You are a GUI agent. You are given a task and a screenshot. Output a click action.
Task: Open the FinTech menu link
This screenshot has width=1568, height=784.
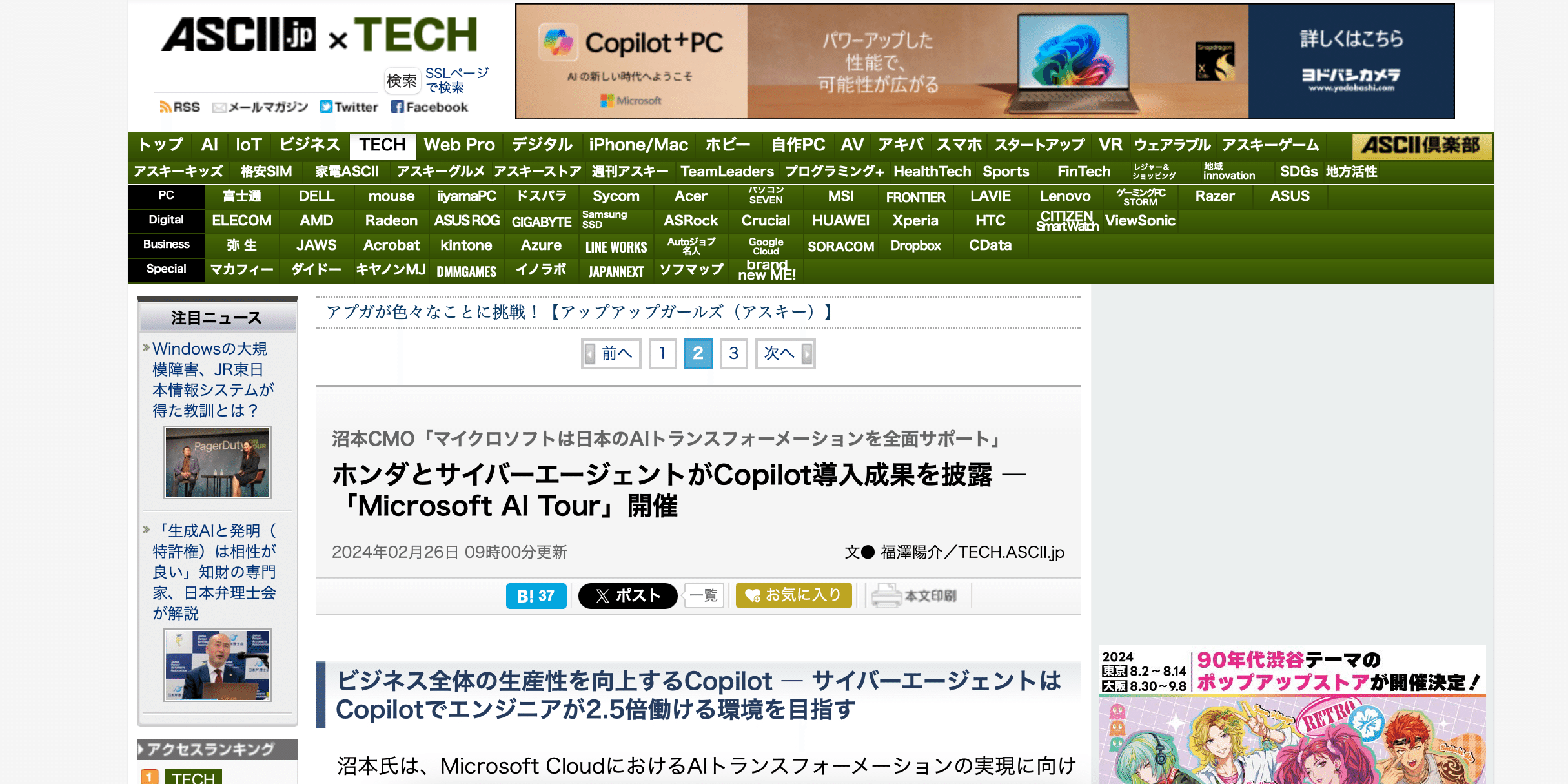pyautogui.click(x=1084, y=172)
